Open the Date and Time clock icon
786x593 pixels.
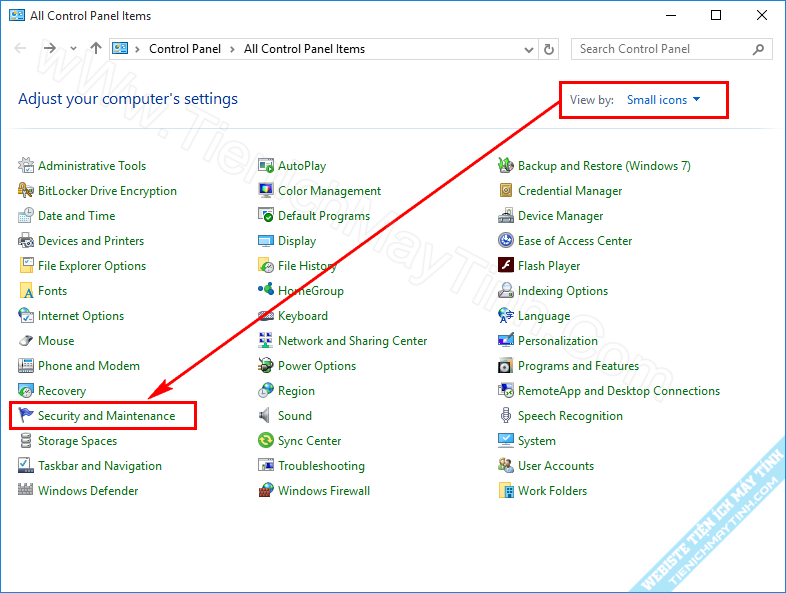click(x=26, y=216)
